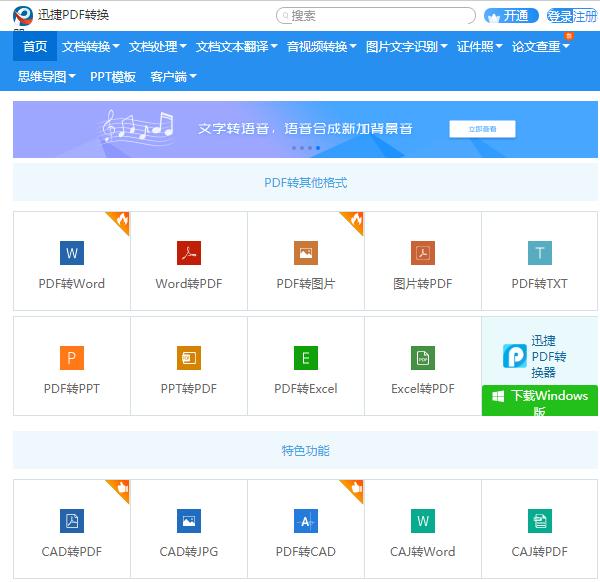This screenshot has width=600, height=582.
Task: Click the search magnifier icon
Action: 285,16
